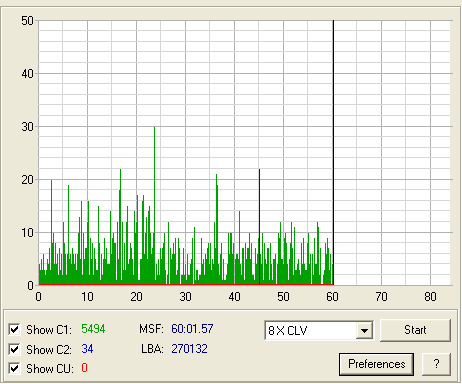Start the C1/C2 scan
Image resolution: width=462 pixels, height=384 pixels.
(x=415, y=330)
